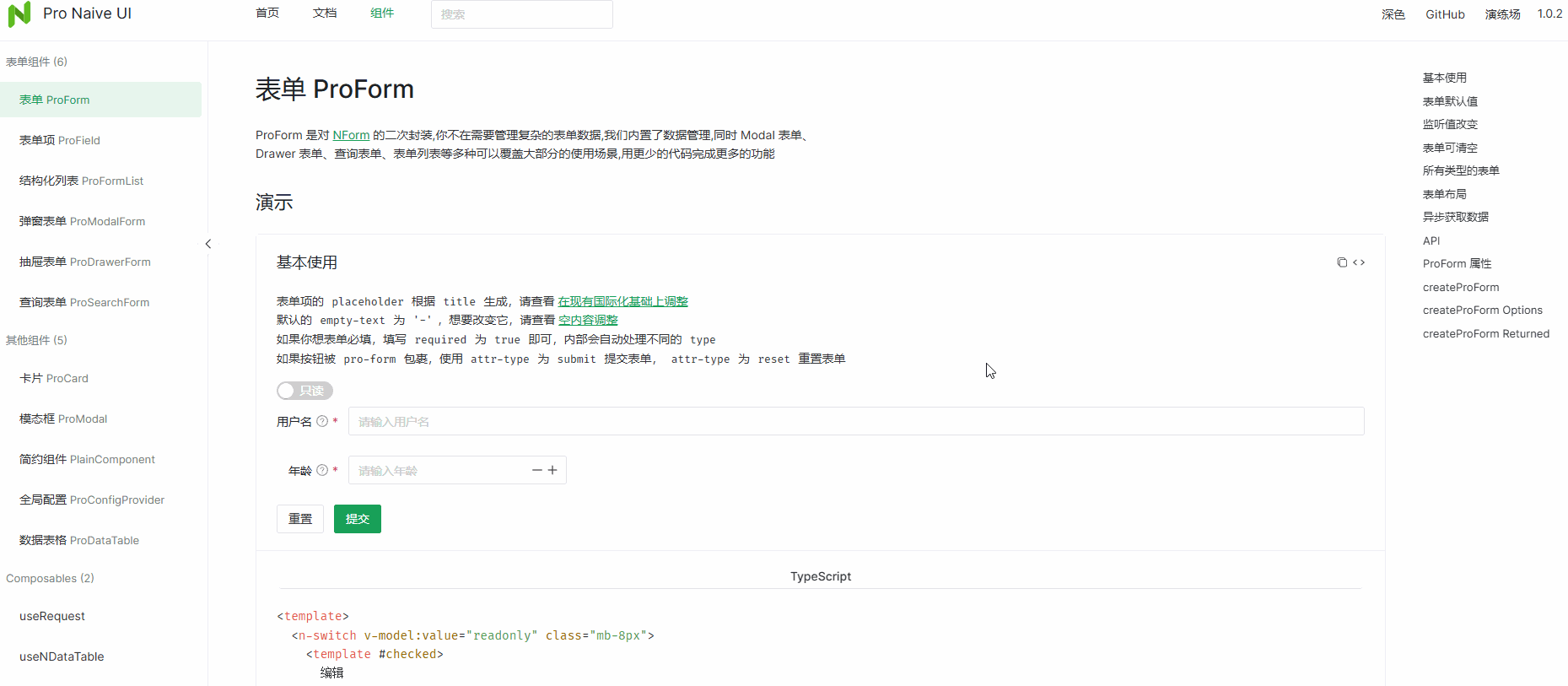This screenshot has height=686, width=1568.
Task: Jump to 表单默认值 anchor
Action: 1450,101
